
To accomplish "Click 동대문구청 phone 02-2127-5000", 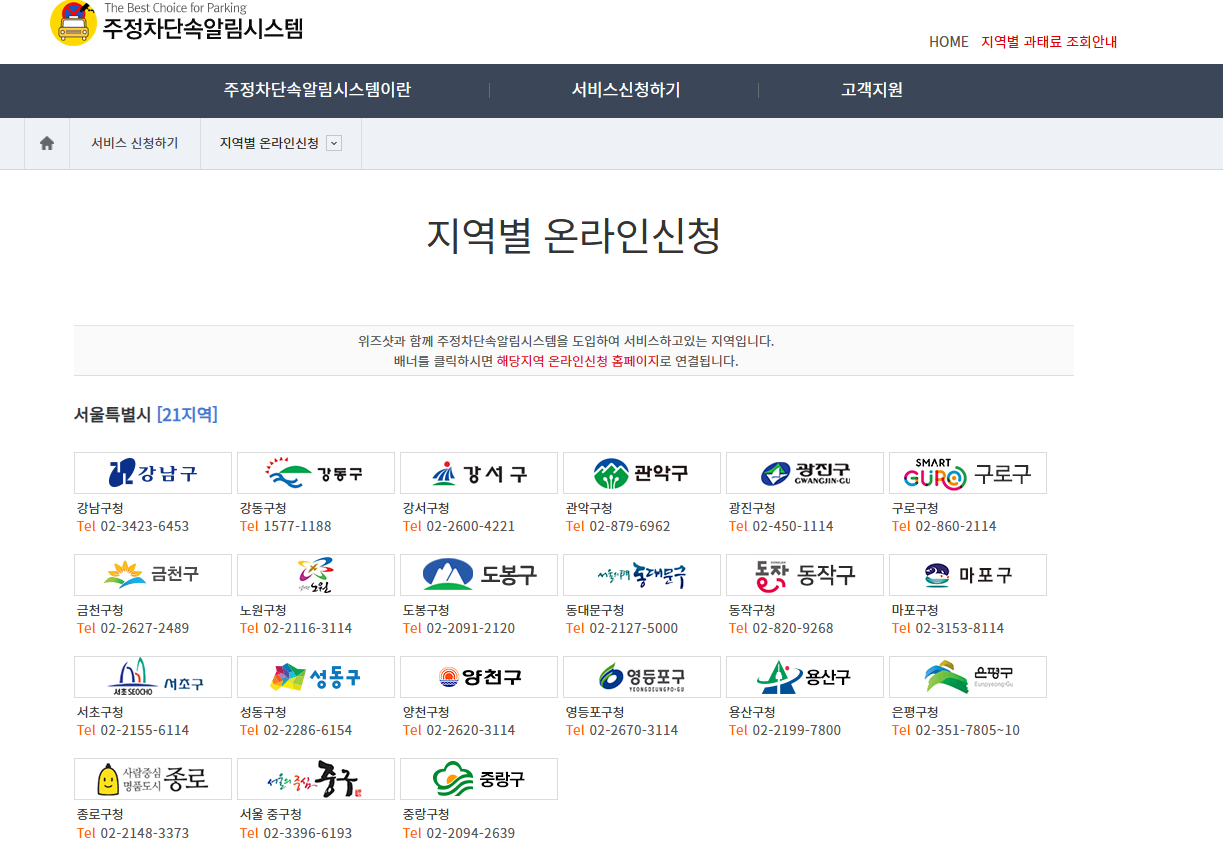I will click(x=634, y=628).
